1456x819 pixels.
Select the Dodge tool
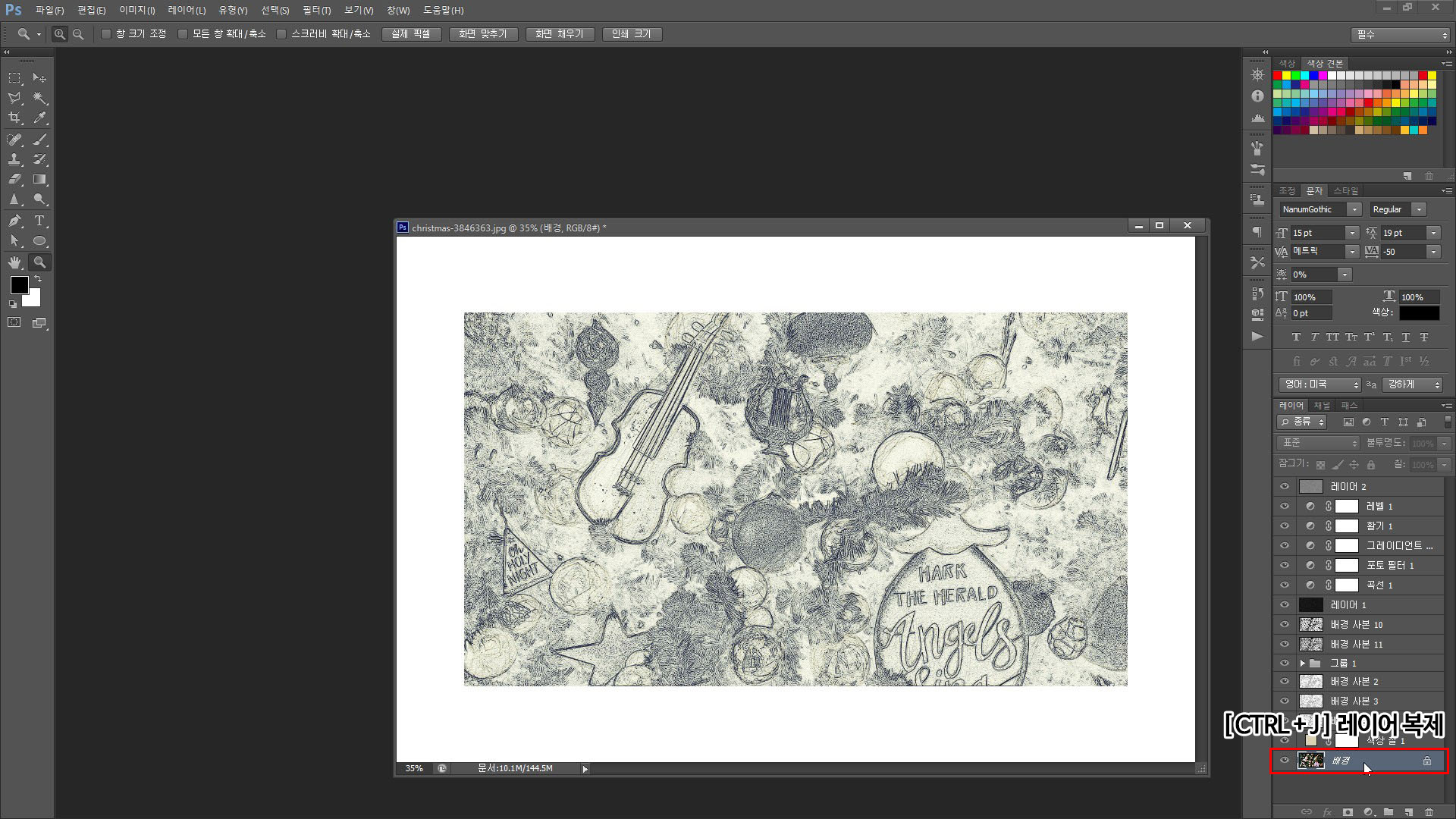point(39,199)
